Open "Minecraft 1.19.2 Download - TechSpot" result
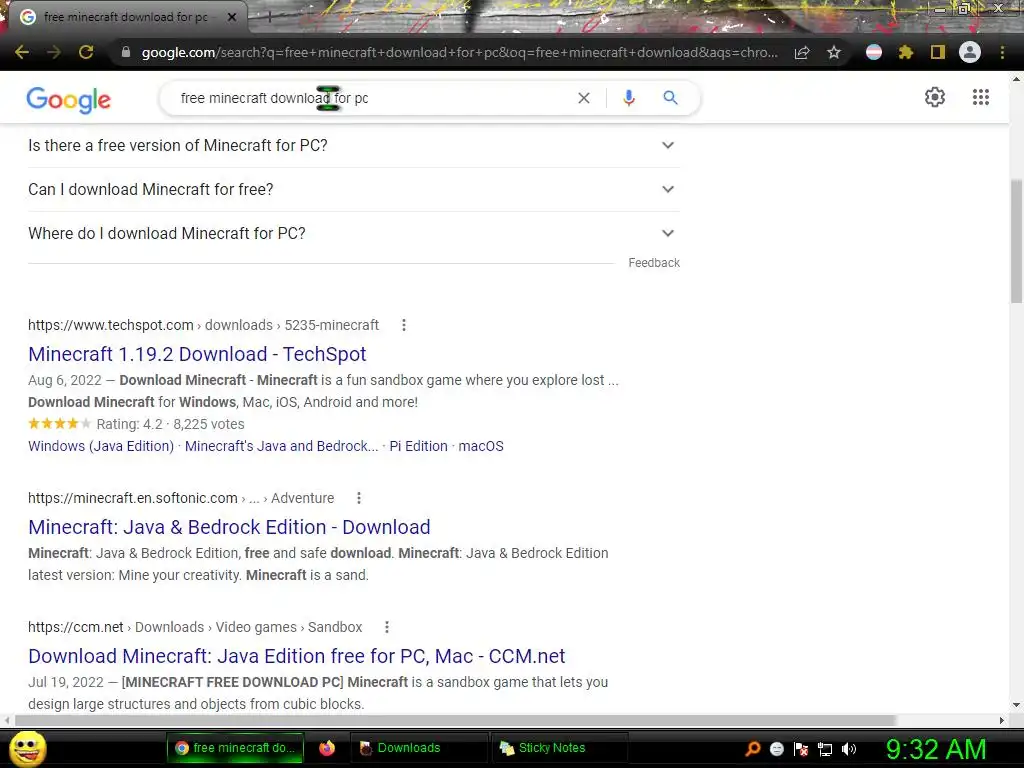Screen dimensions: 1024x768 [x=197, y=354]
